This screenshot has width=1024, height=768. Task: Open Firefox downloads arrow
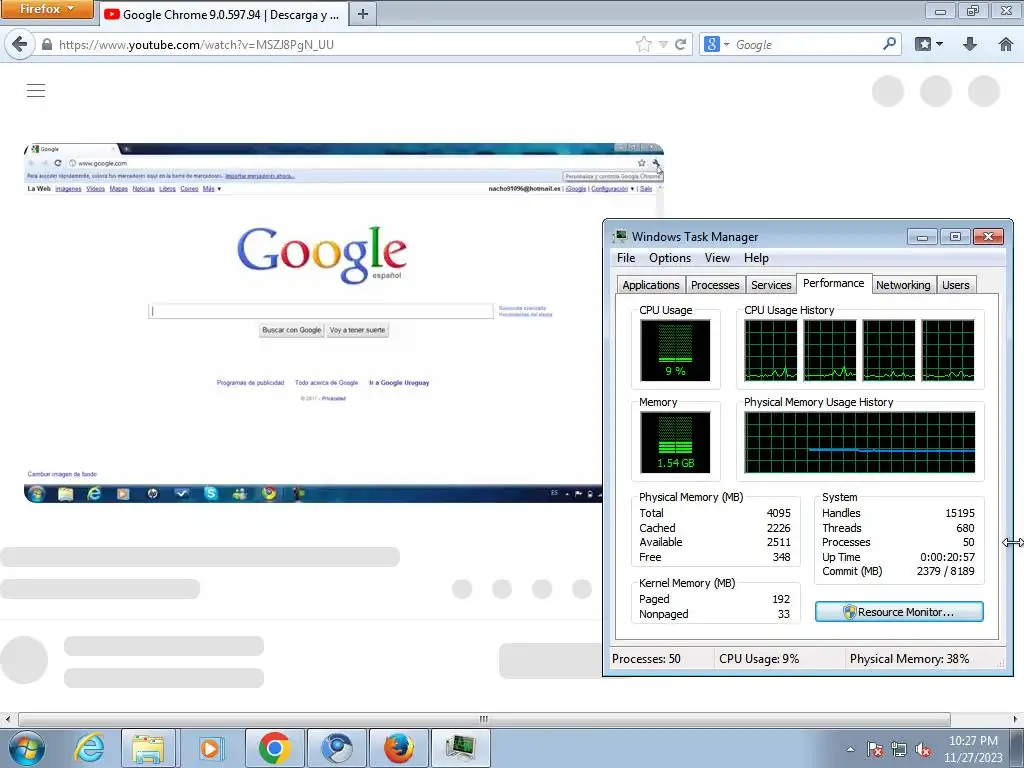pos(970,44)
